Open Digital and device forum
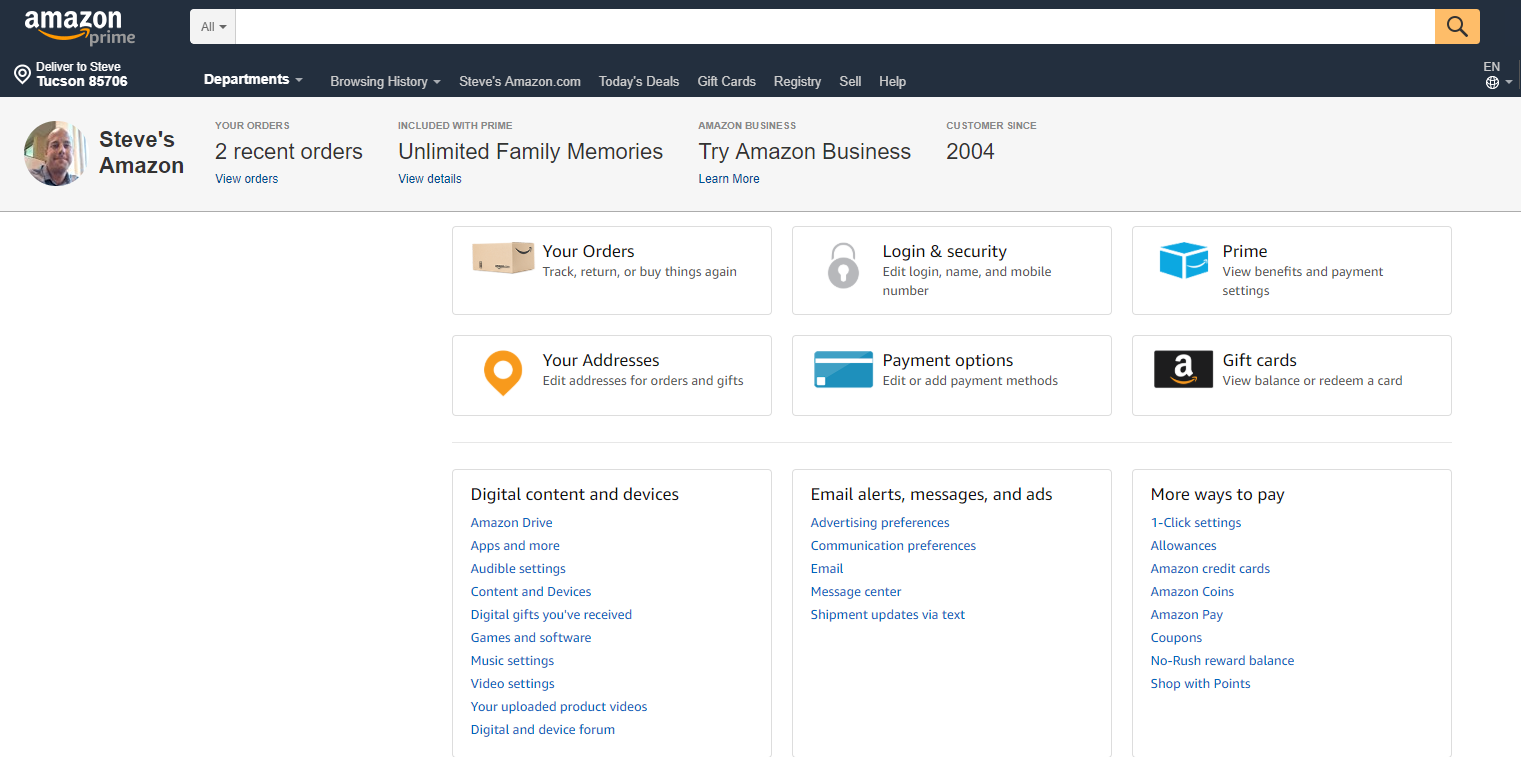 (x=543, y=730)
